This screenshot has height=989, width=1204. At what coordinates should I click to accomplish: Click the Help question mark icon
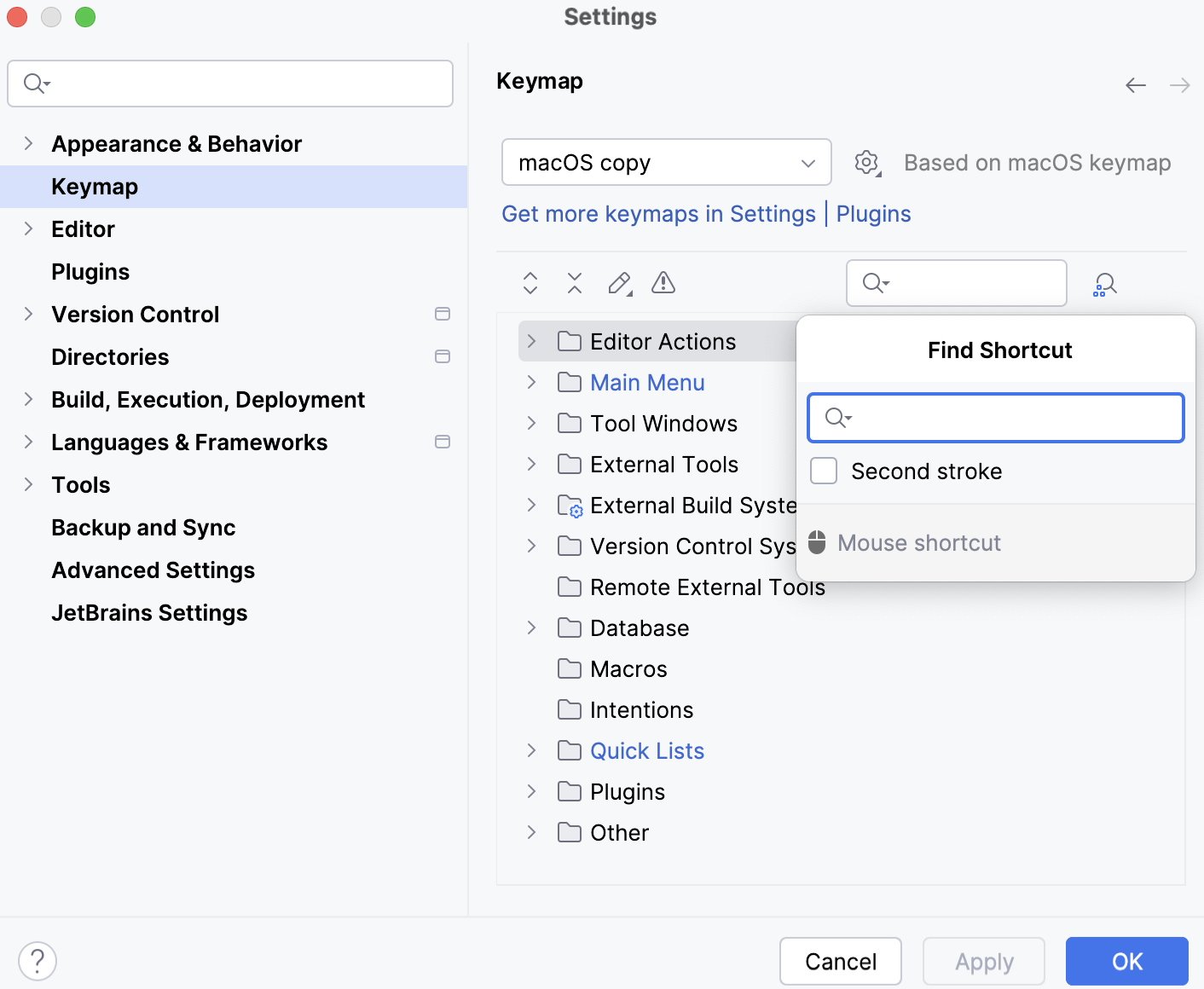pos(37,960)
